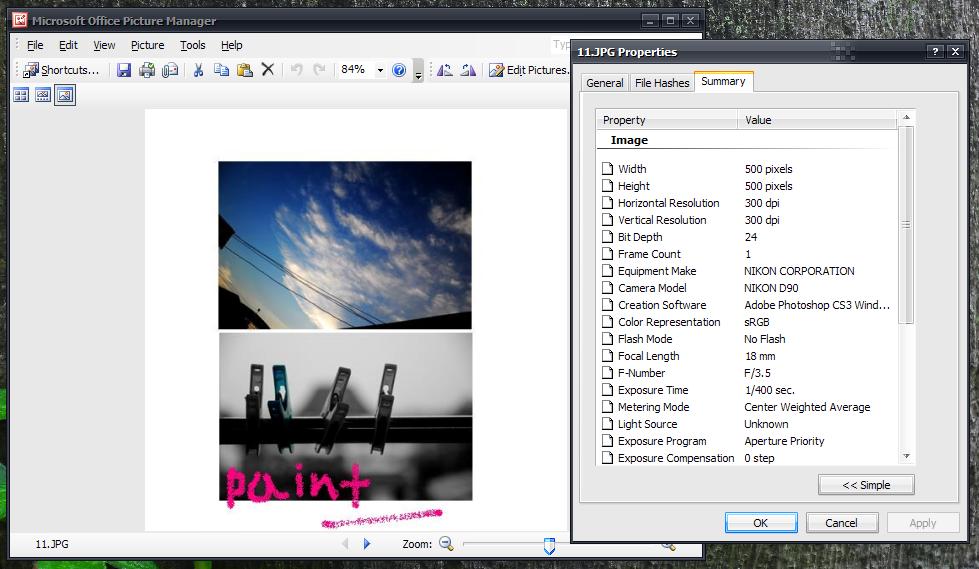Open the Shortcuts pane button
979x569 pixels.
[x=61, y=70]
